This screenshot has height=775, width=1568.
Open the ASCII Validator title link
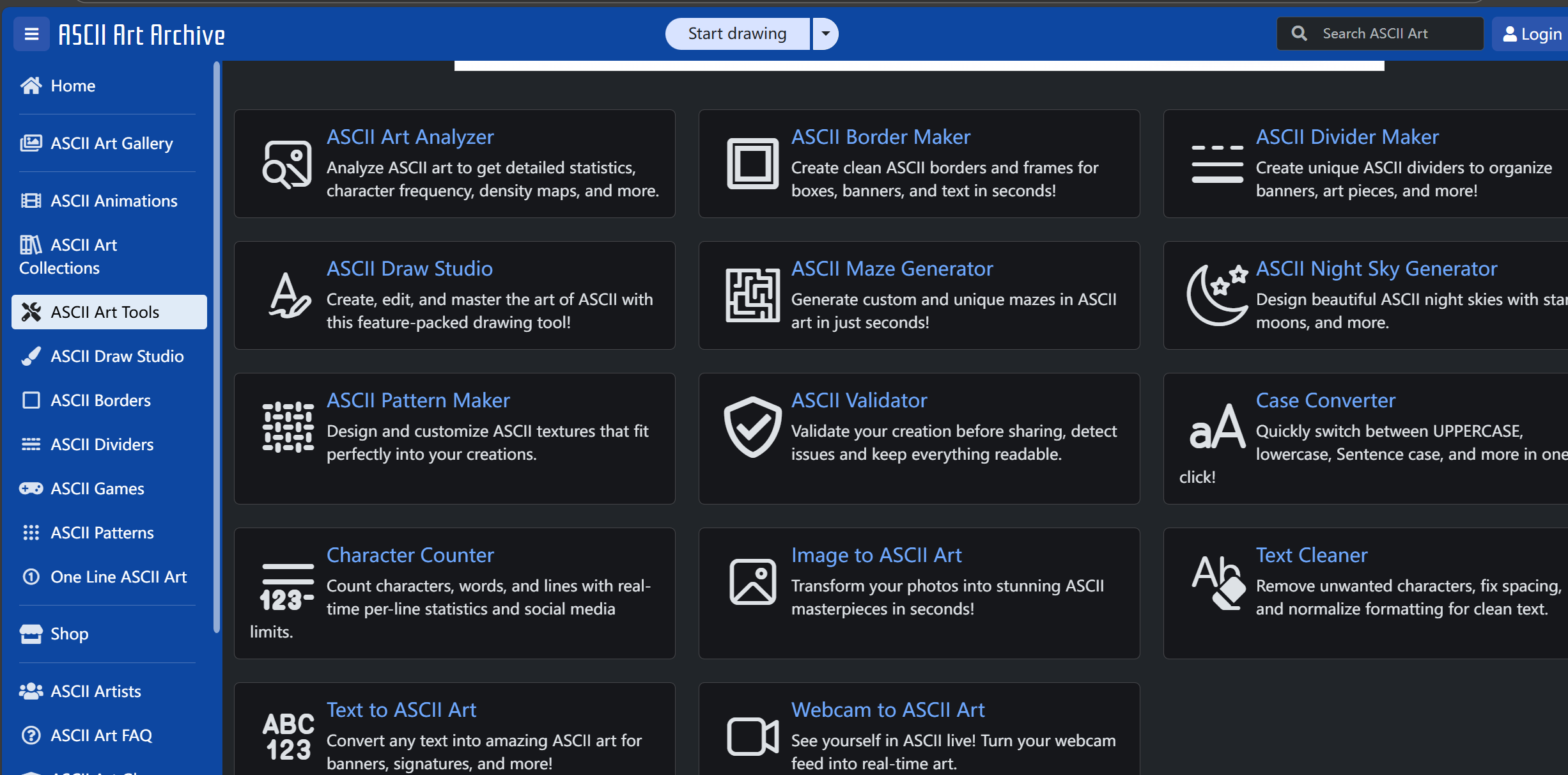tap(859, 400)
